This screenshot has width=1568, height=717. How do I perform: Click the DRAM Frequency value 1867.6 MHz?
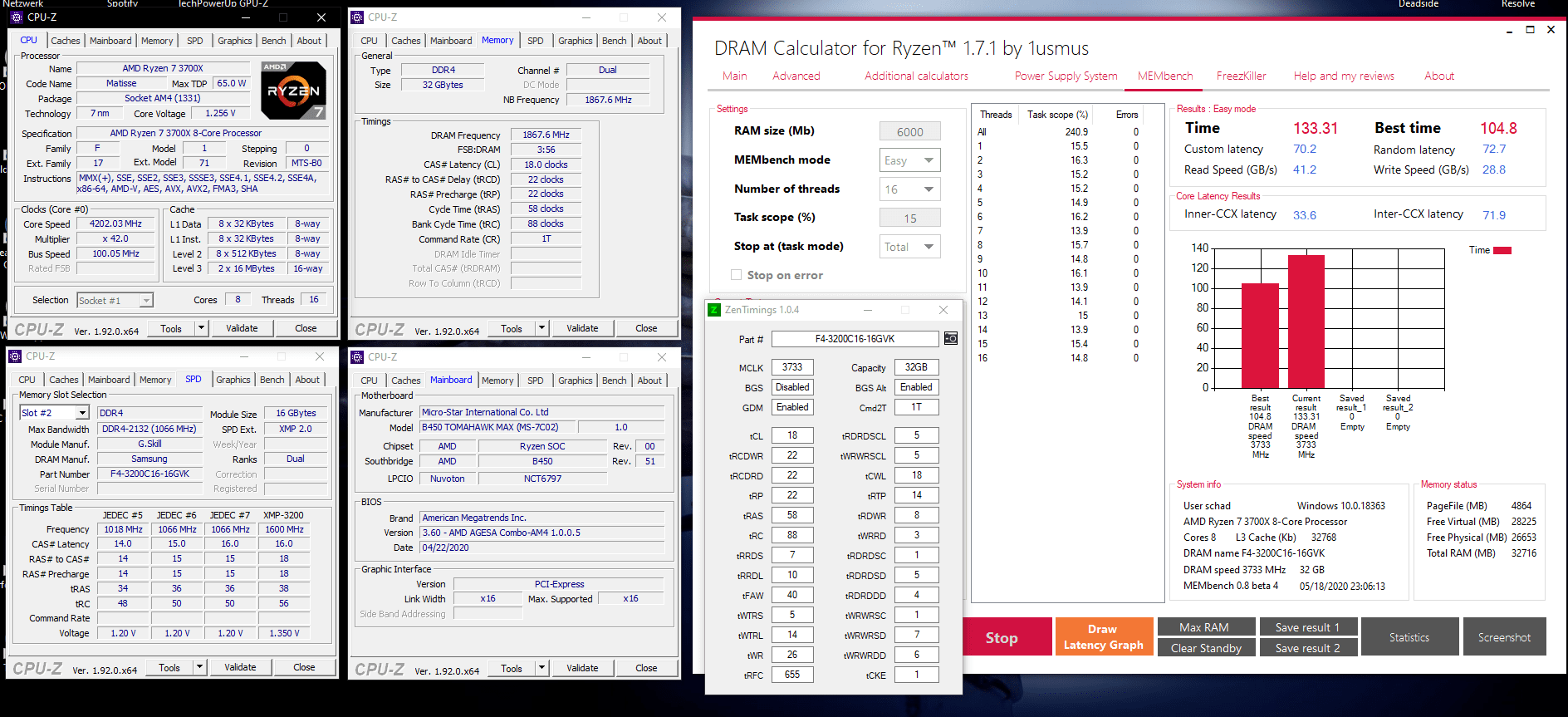tap(546, 135)
